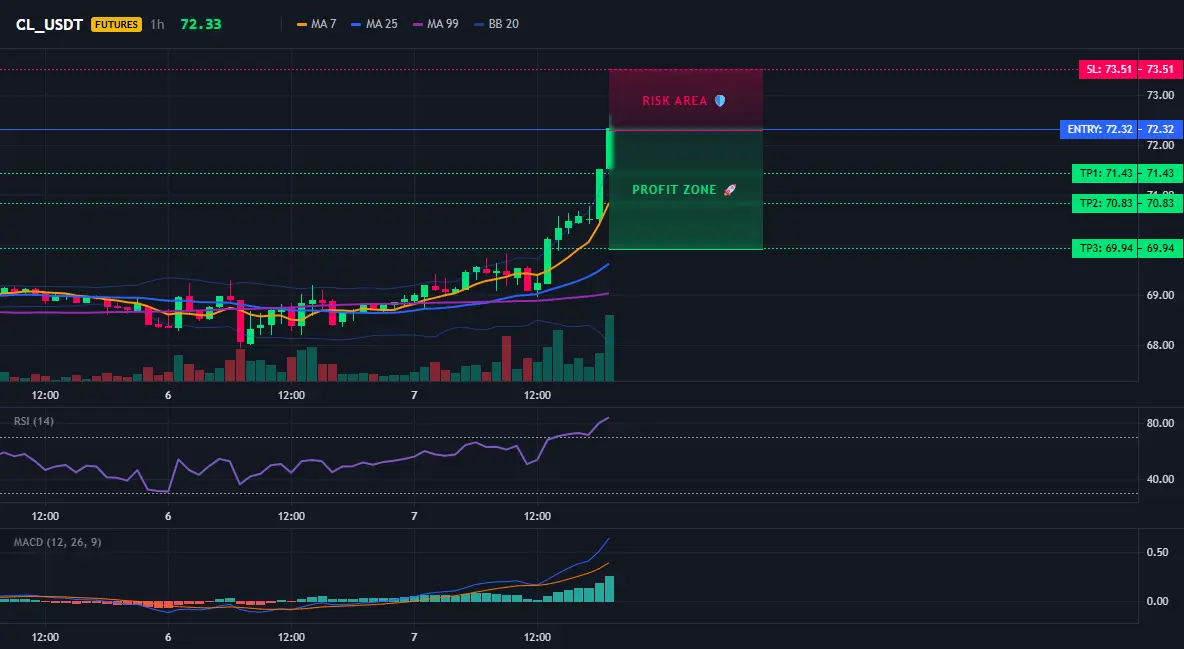Toggle the BB 20 legend entry
The height and width of the screenshot is (649, 1184).
tap(497, 24)
